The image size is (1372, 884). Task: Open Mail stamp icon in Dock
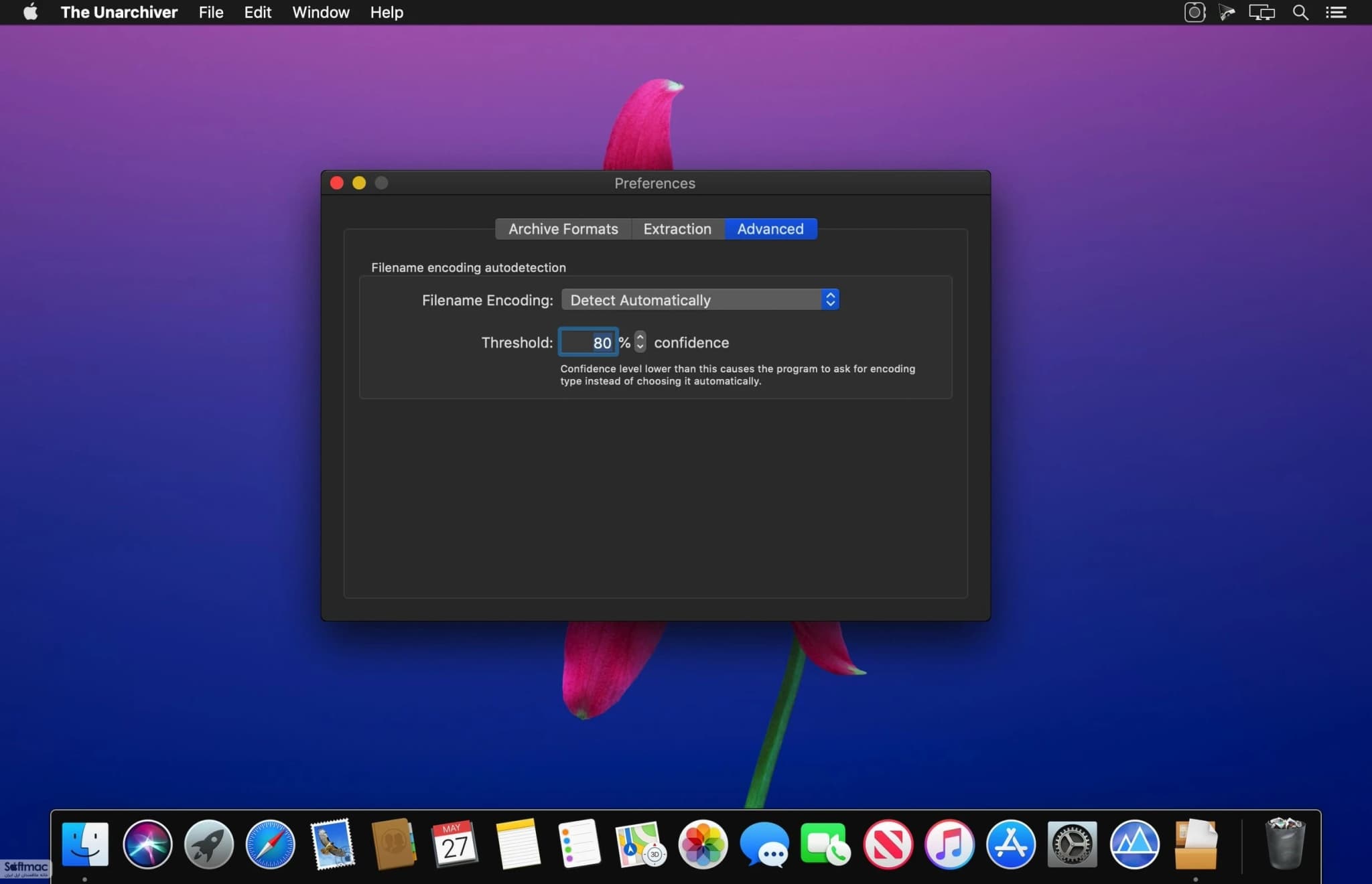332,844
